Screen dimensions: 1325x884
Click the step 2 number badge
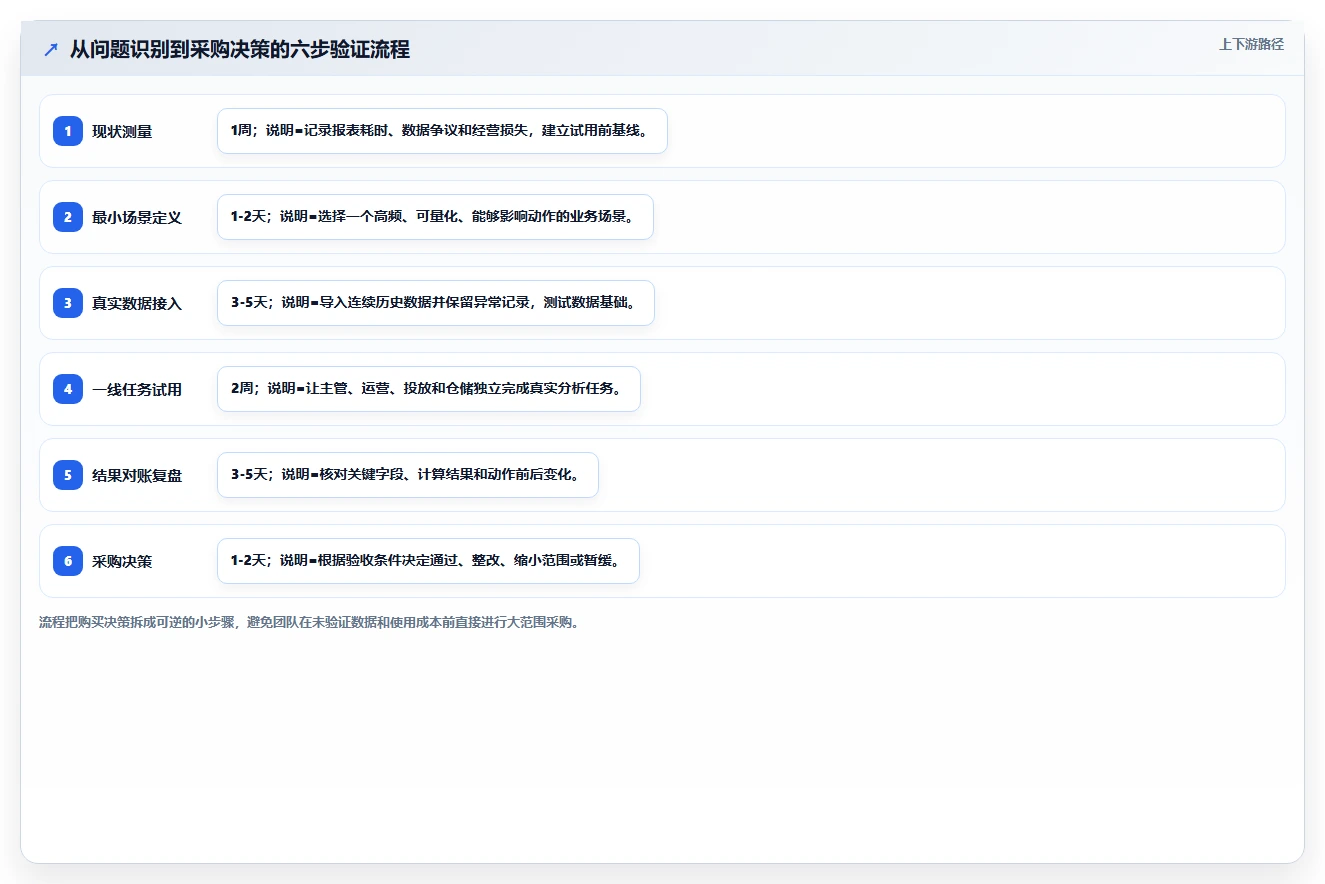click(68, 217)
